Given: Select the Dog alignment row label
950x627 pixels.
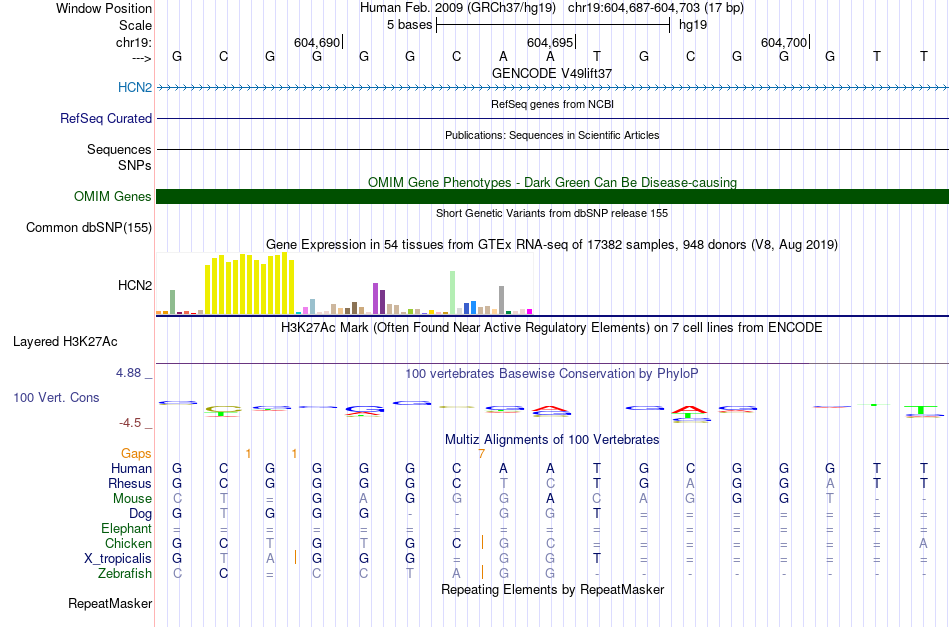Looking at the screenshot, I should (140, 514).
